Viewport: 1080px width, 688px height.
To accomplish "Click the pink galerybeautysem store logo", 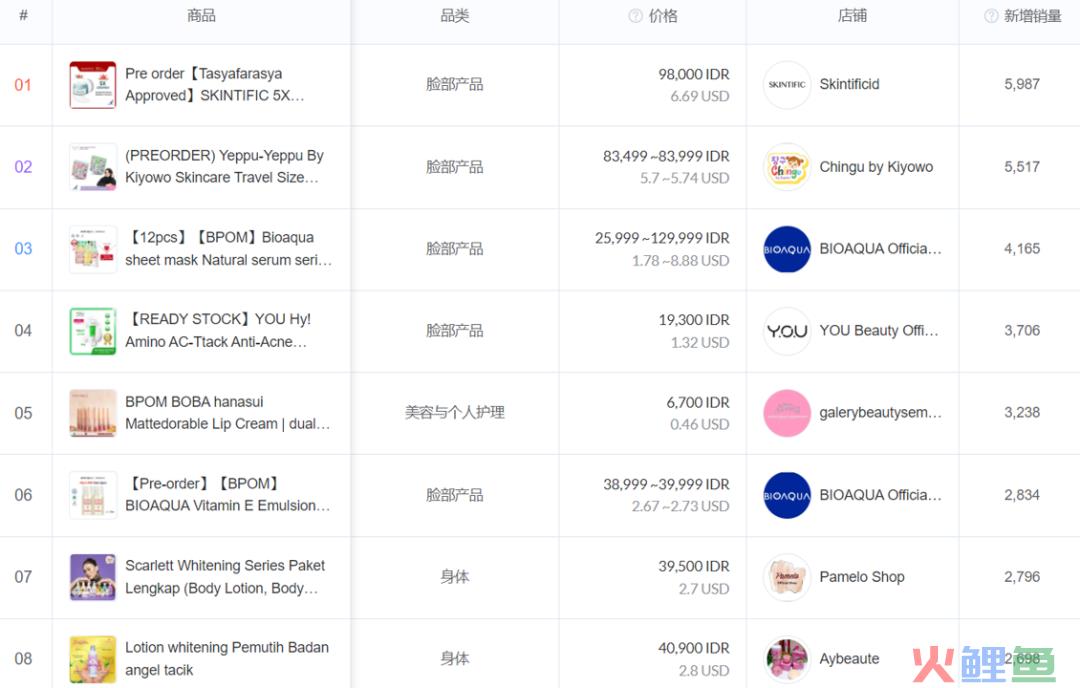I will click(787, 413).
